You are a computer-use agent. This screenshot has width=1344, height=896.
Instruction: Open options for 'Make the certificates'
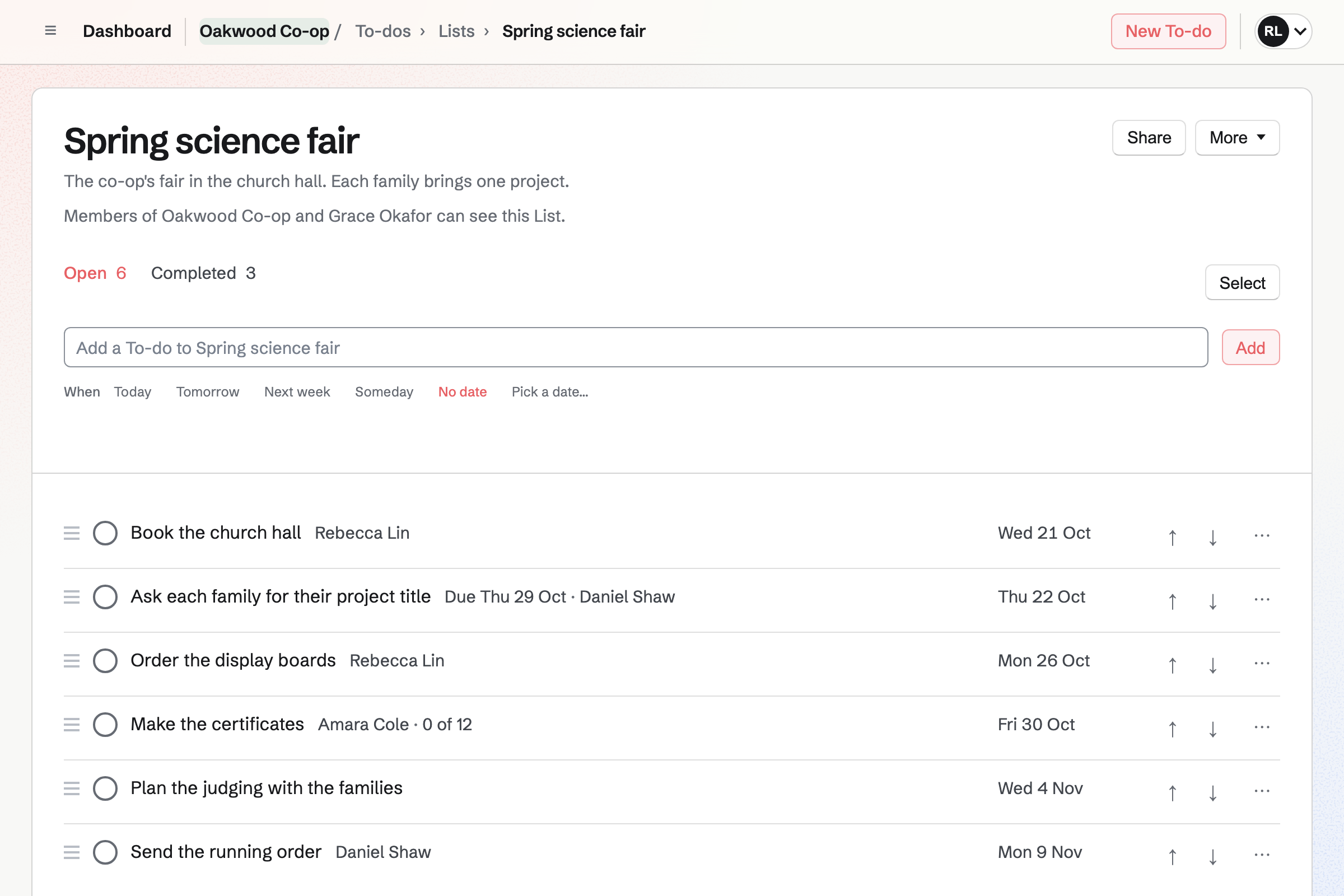point(1262,727)
